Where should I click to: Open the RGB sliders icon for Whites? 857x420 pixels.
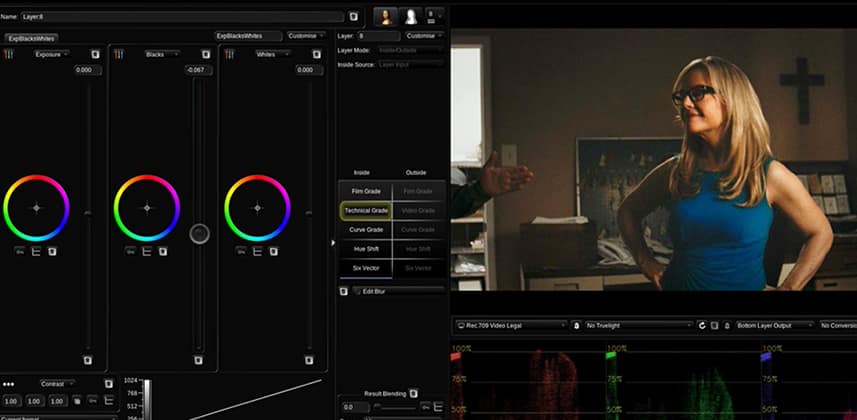coord(230,54)
